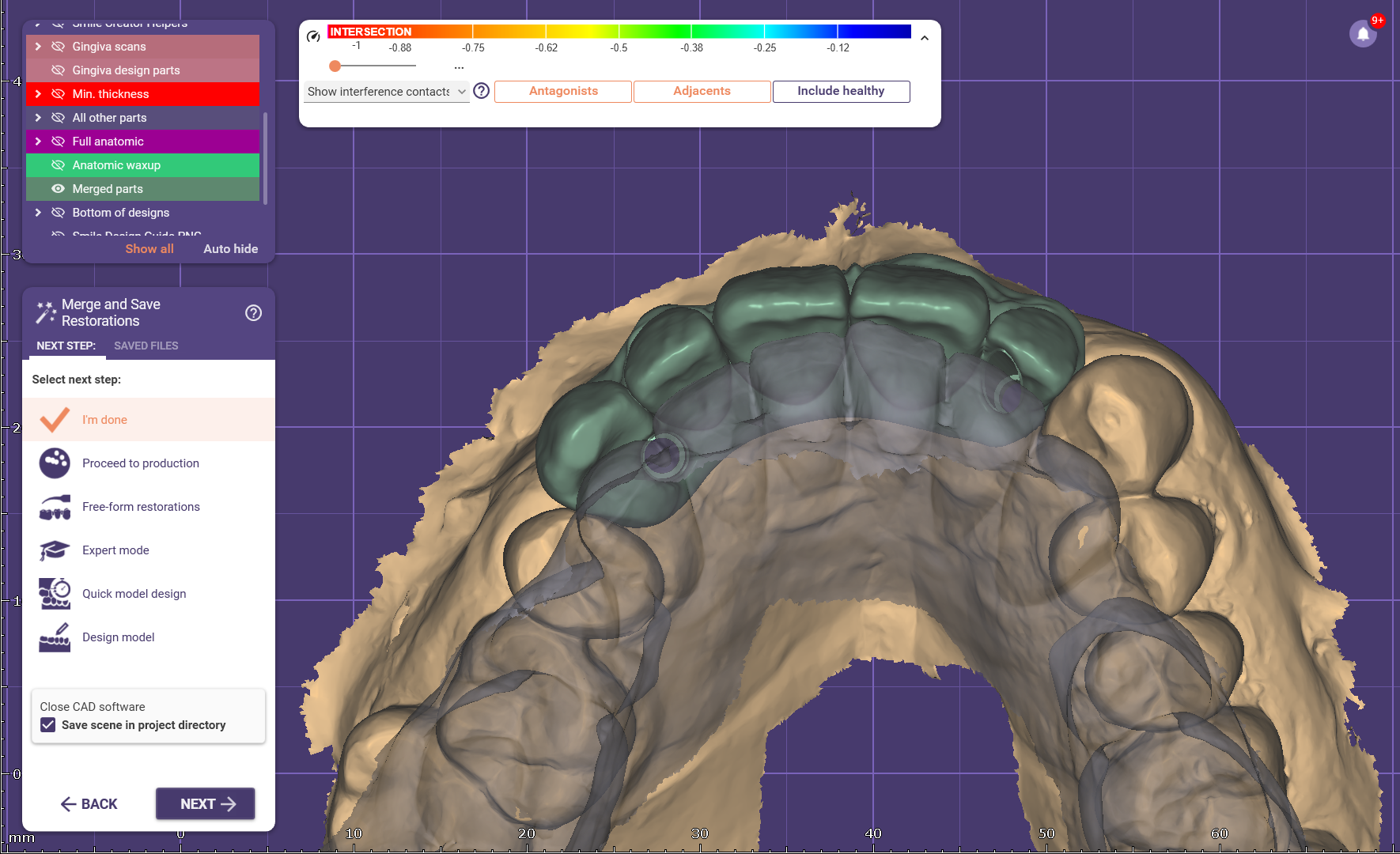Select the I'm done option
This screenshot has width=1400, height=854.
tap(104, 420)
